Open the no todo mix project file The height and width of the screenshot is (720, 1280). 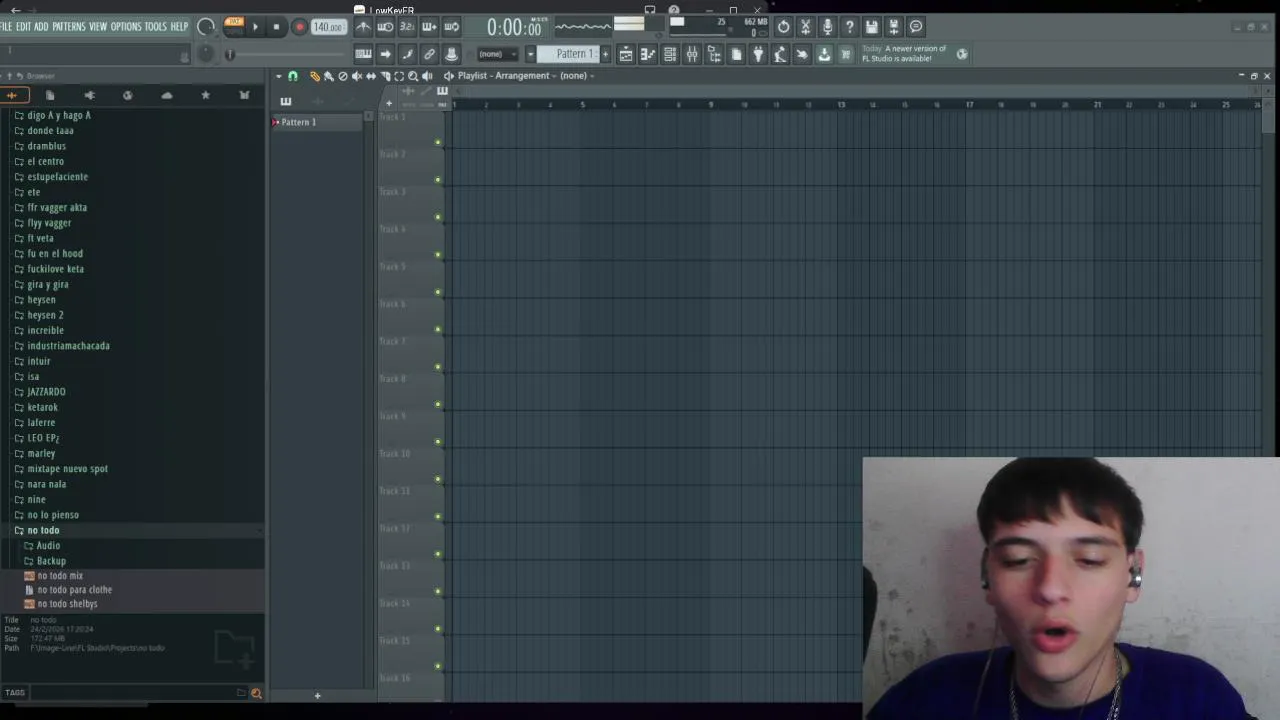pos(60,576)
